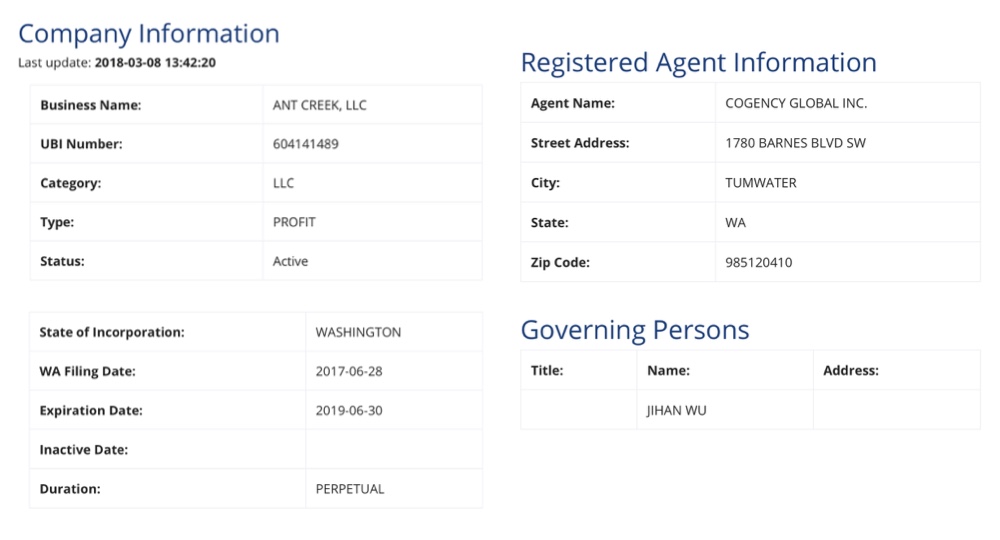The height and width of the screenshot is (540, 1000).
Task: Select the WA Filing Date 2017-06-28
Action: (349, 371)
